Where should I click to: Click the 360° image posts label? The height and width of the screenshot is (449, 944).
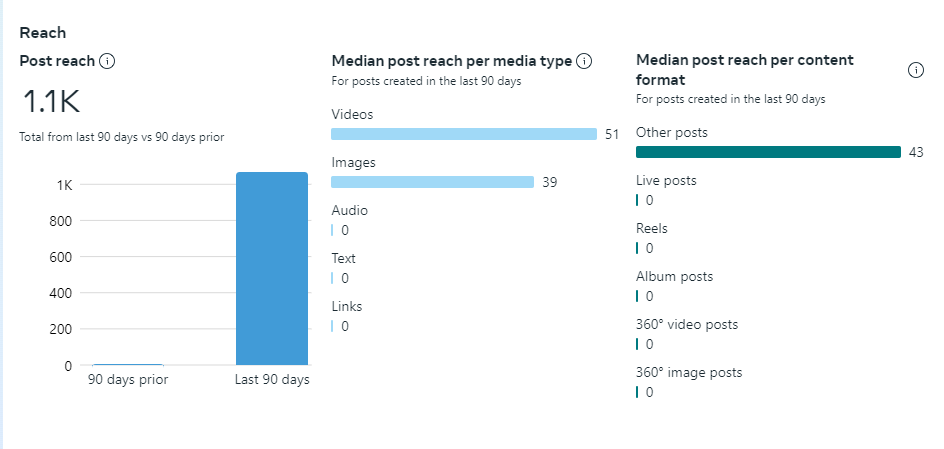coord(689,372)
